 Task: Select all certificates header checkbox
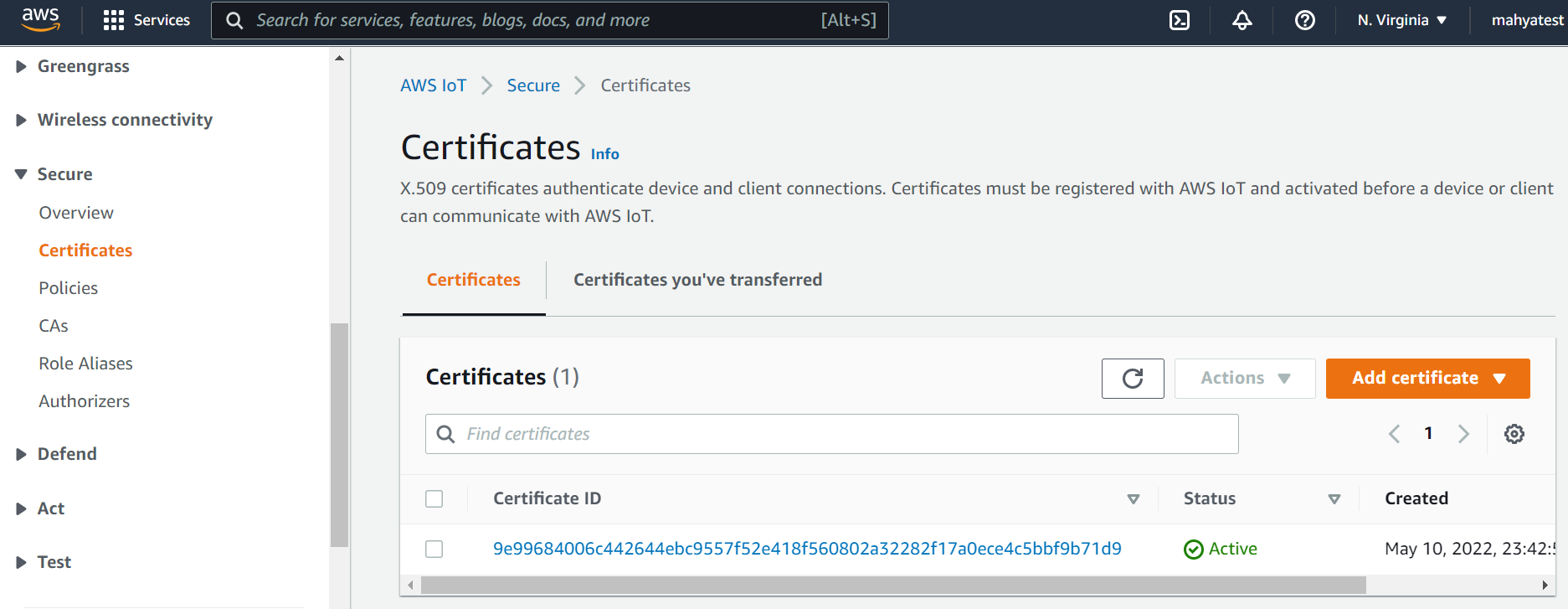coord(434,499)
